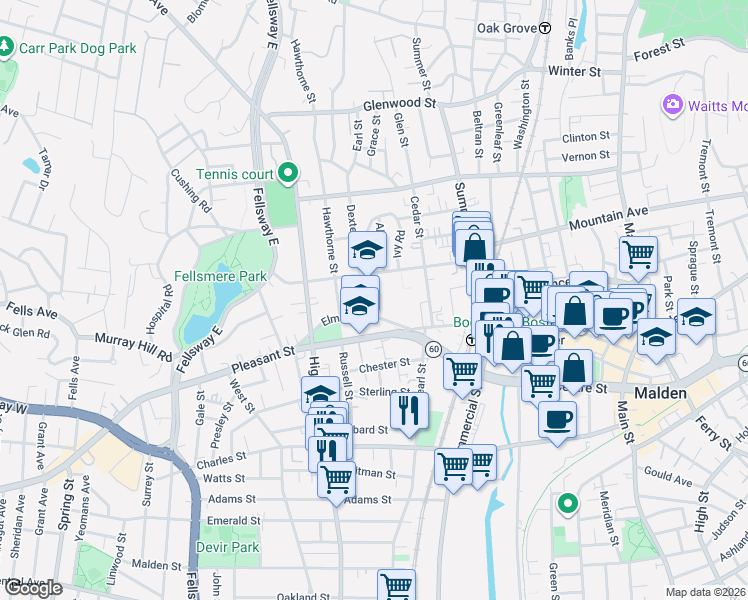The image size is (748, 600).
Task: Click the restaurant marker above Watts St label
Action: point(327,452)
